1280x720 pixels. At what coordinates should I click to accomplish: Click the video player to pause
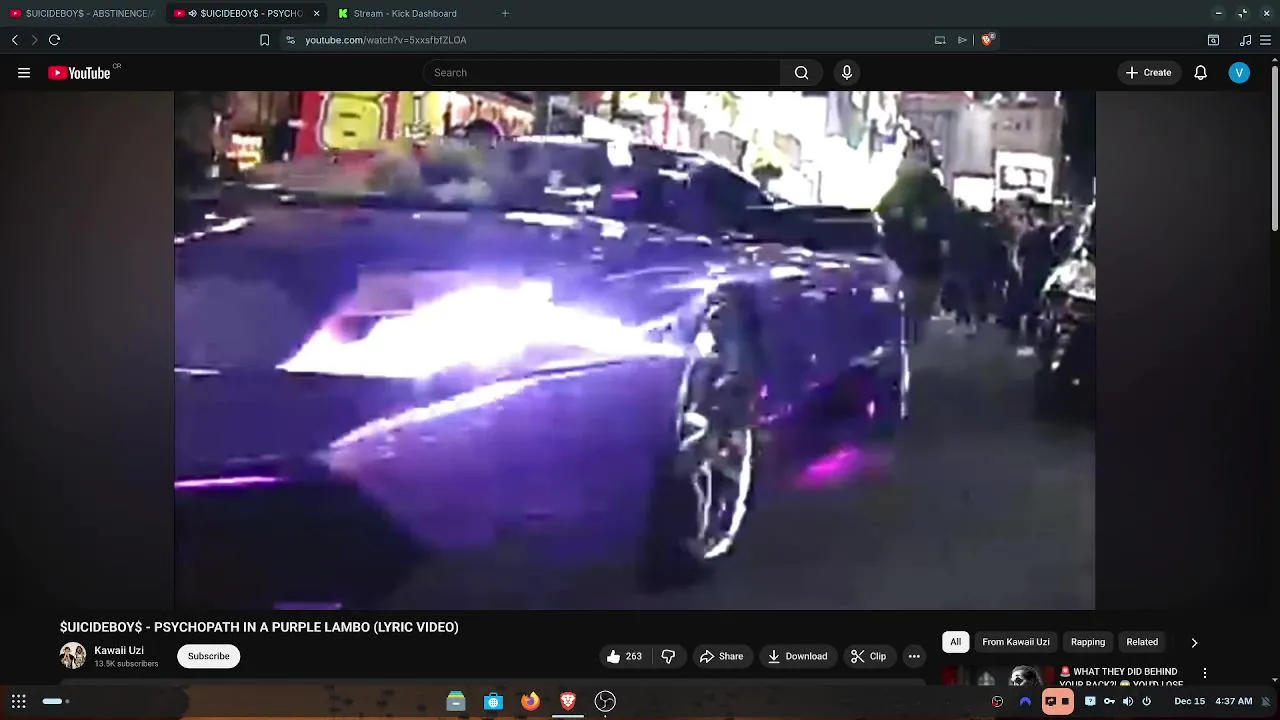(x=635, y=350)
